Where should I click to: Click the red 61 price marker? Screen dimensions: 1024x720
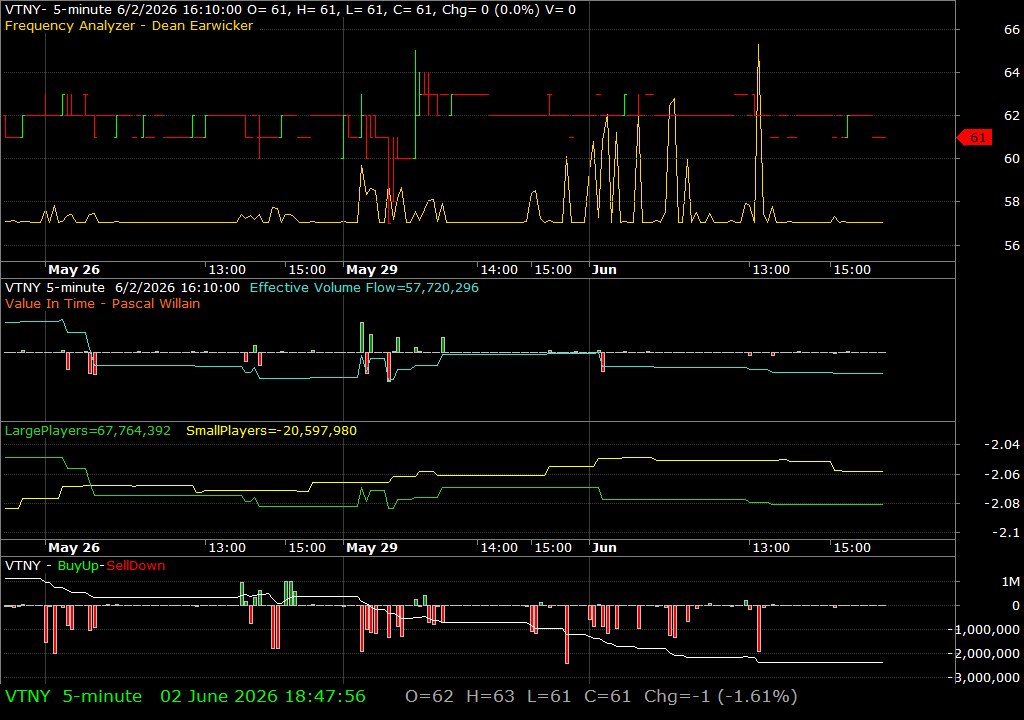tap(975, 137)
